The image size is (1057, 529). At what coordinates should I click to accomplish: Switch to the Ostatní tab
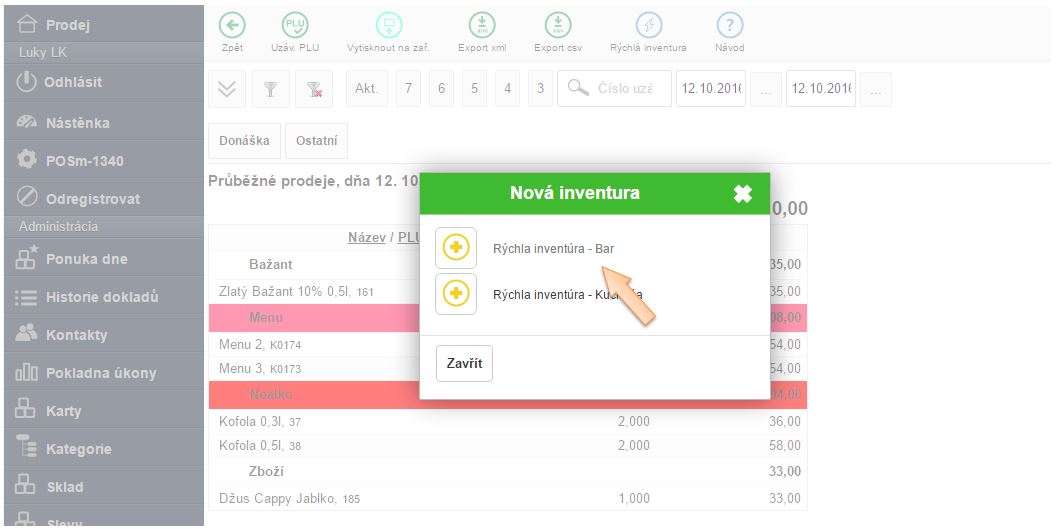coord(316,141)
